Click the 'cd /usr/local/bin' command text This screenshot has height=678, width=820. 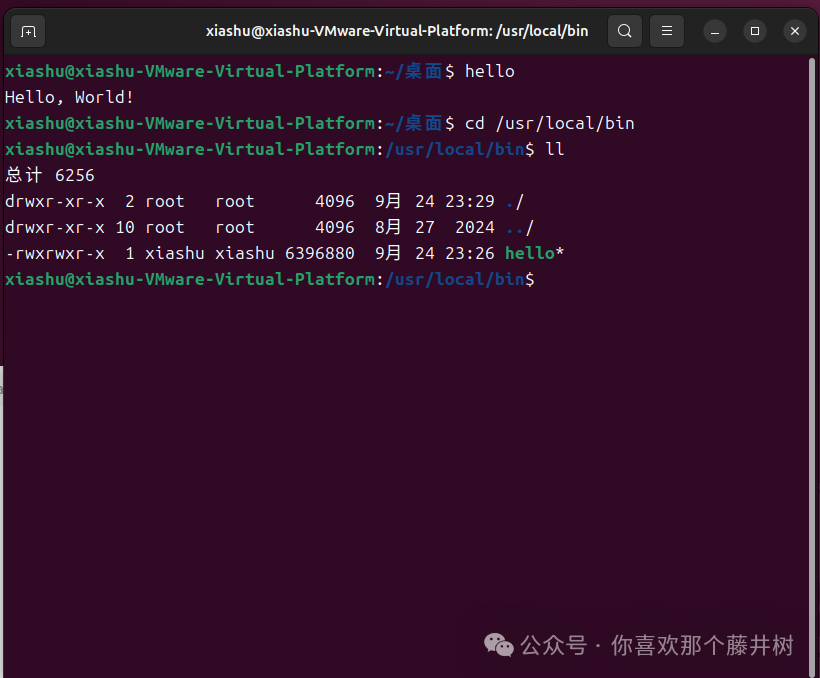pyautogui.click(x=550, y=123)
